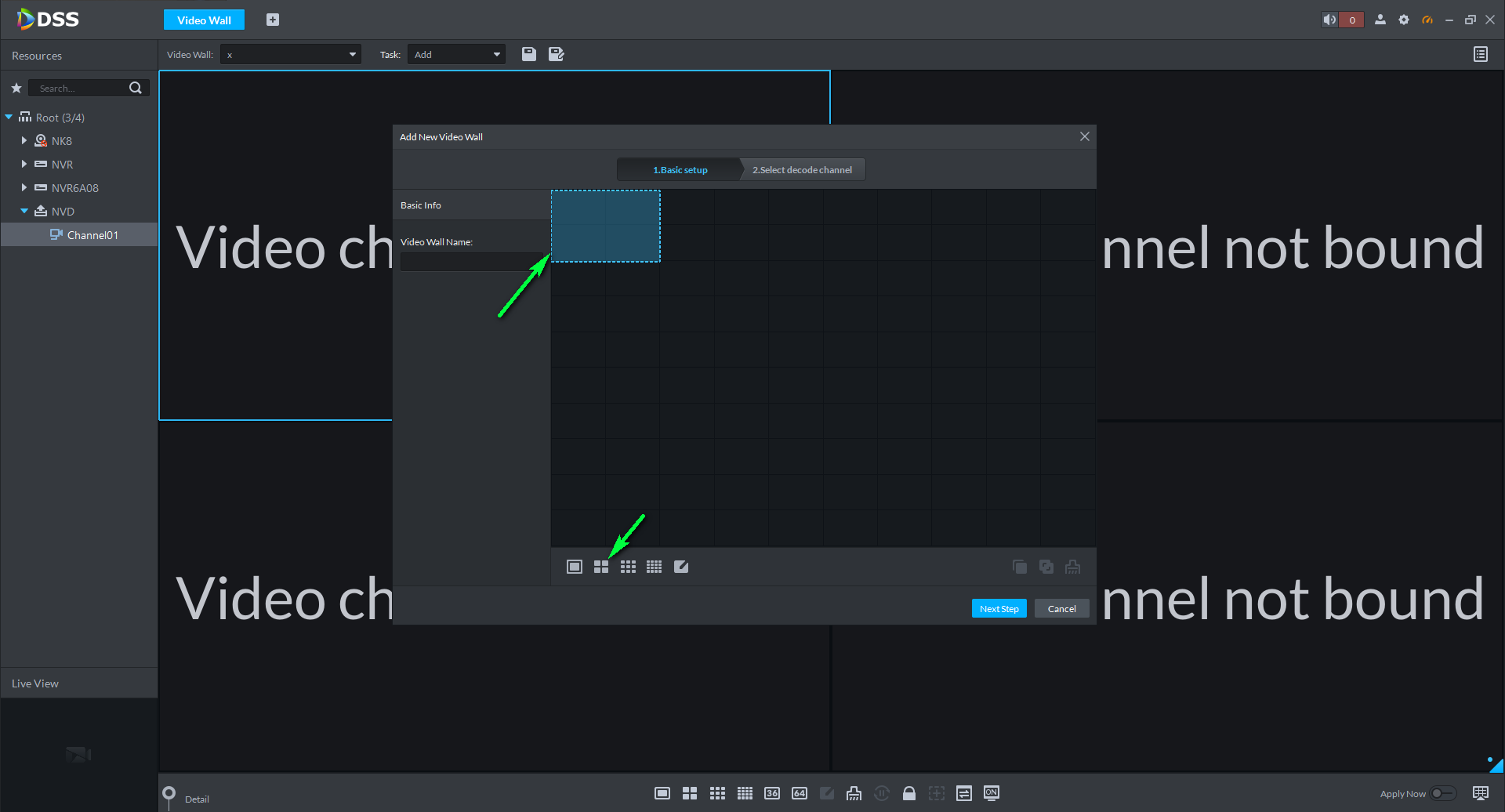Click the favorites star icon
The image size is (1505, 812).
[16, 88]
